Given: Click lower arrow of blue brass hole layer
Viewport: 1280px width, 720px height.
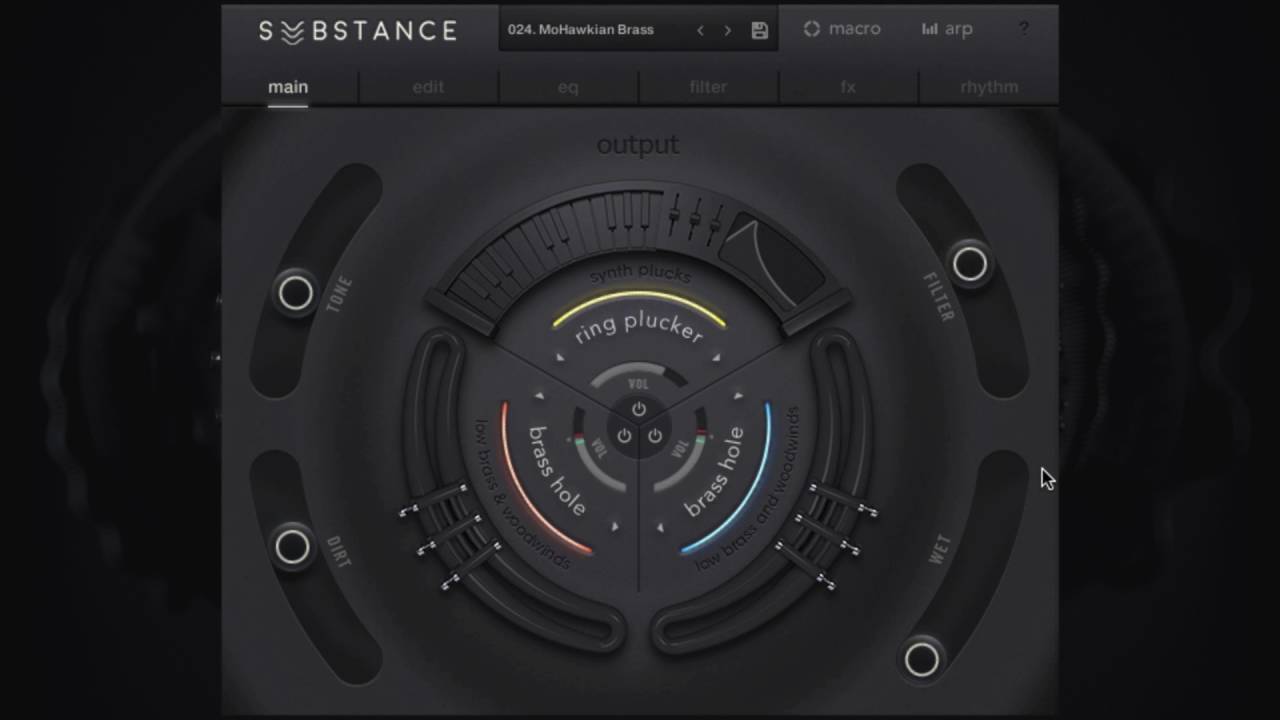Looking at the screenshot, I should 661,526.
